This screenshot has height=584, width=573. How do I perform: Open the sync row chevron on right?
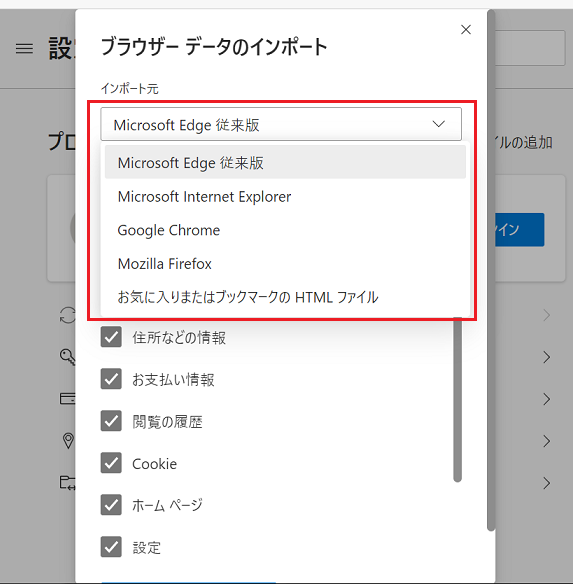click(547, 315)
